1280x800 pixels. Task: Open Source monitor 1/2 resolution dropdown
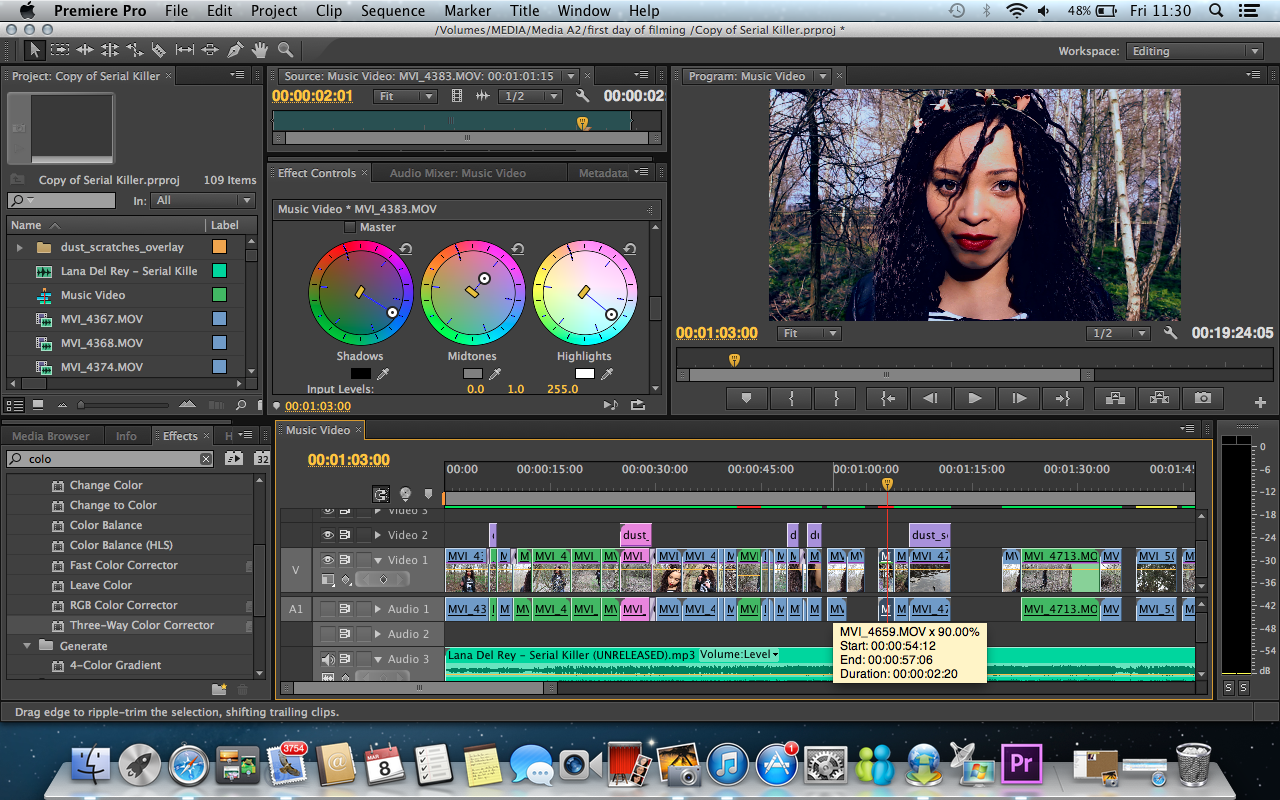(x=531, y=96)
